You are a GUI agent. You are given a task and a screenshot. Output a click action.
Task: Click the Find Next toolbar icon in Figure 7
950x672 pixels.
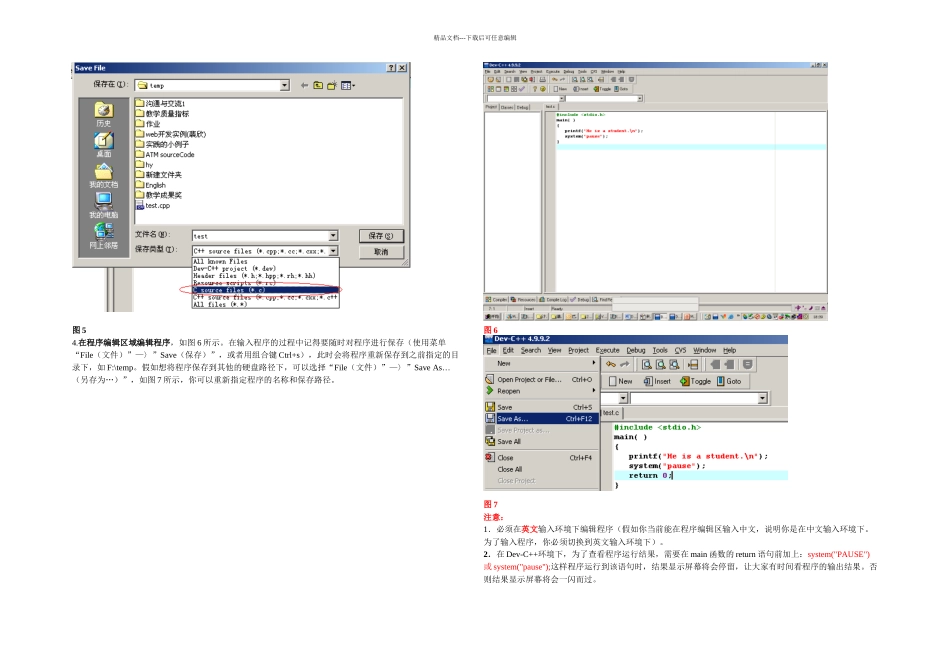point(674,364)
